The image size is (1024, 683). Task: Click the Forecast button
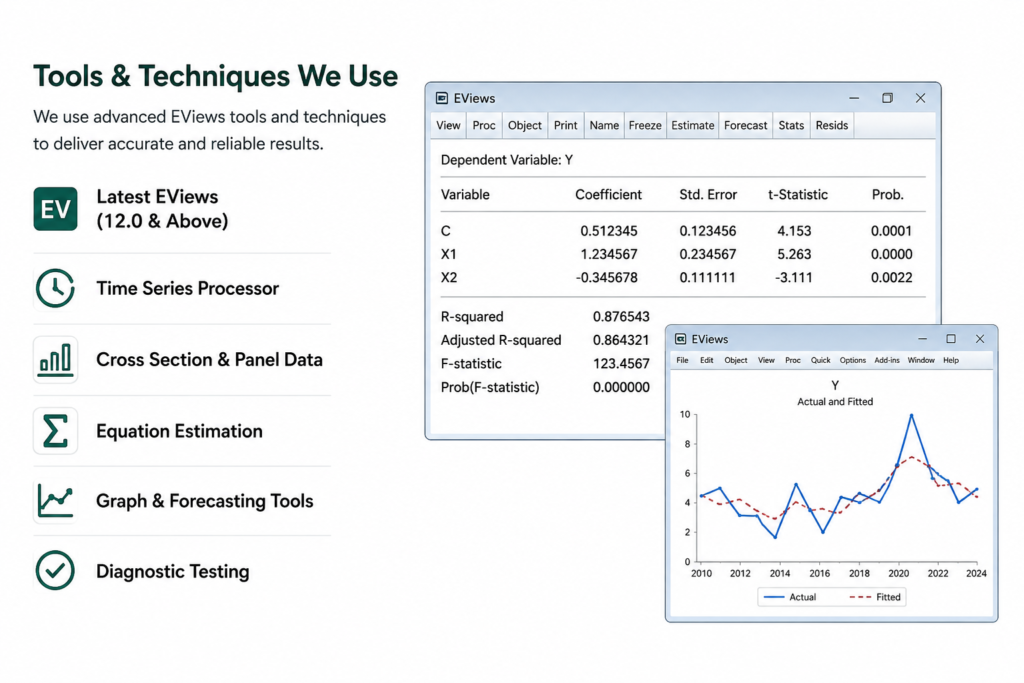pos(746,125)
